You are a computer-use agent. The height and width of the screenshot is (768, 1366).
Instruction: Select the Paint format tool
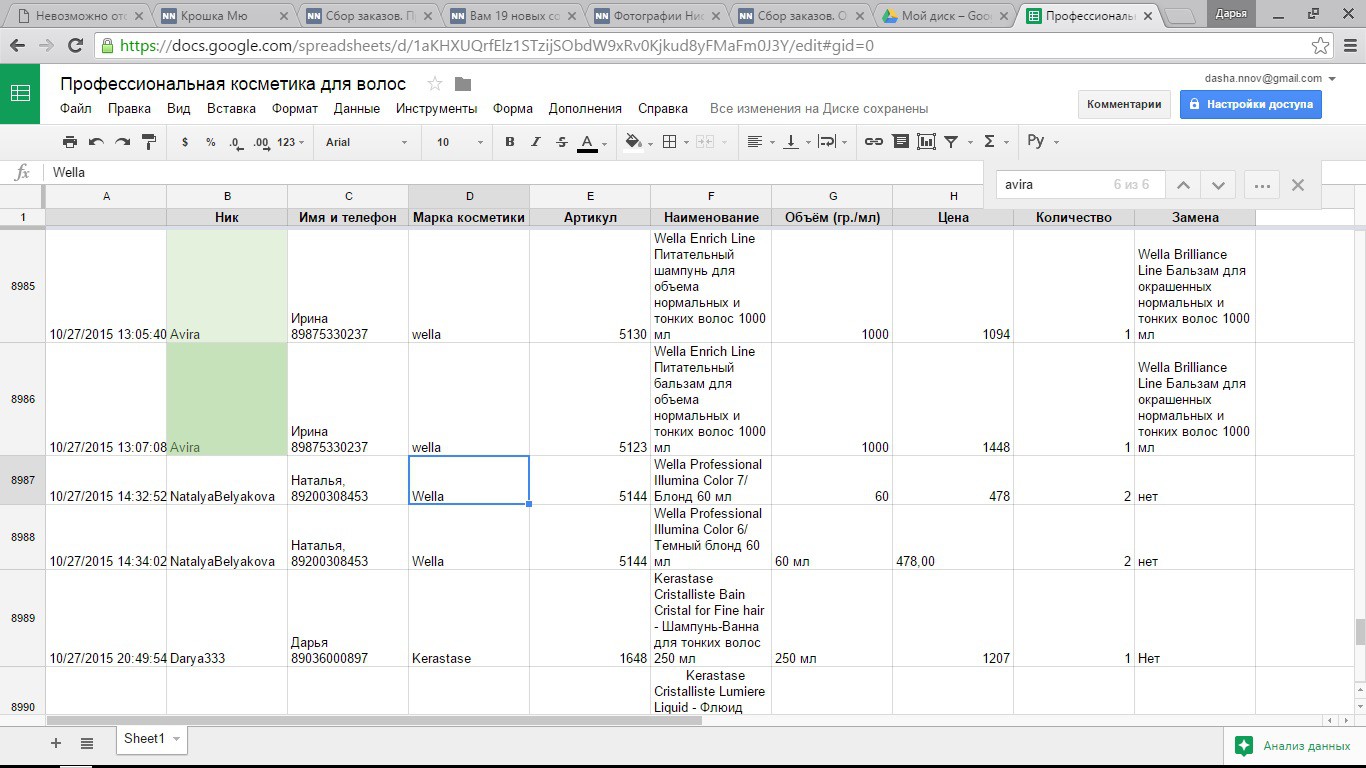(149, 142)
